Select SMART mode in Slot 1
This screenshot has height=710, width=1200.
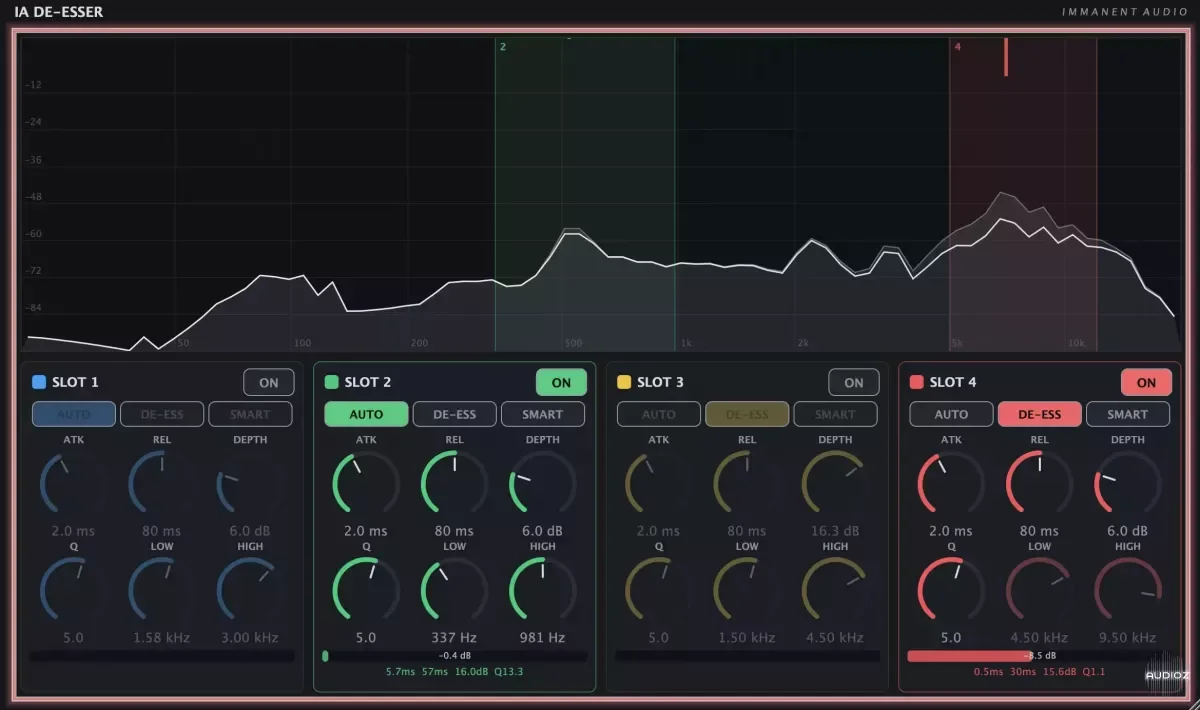pyautogui.click(x=250, y=414)
